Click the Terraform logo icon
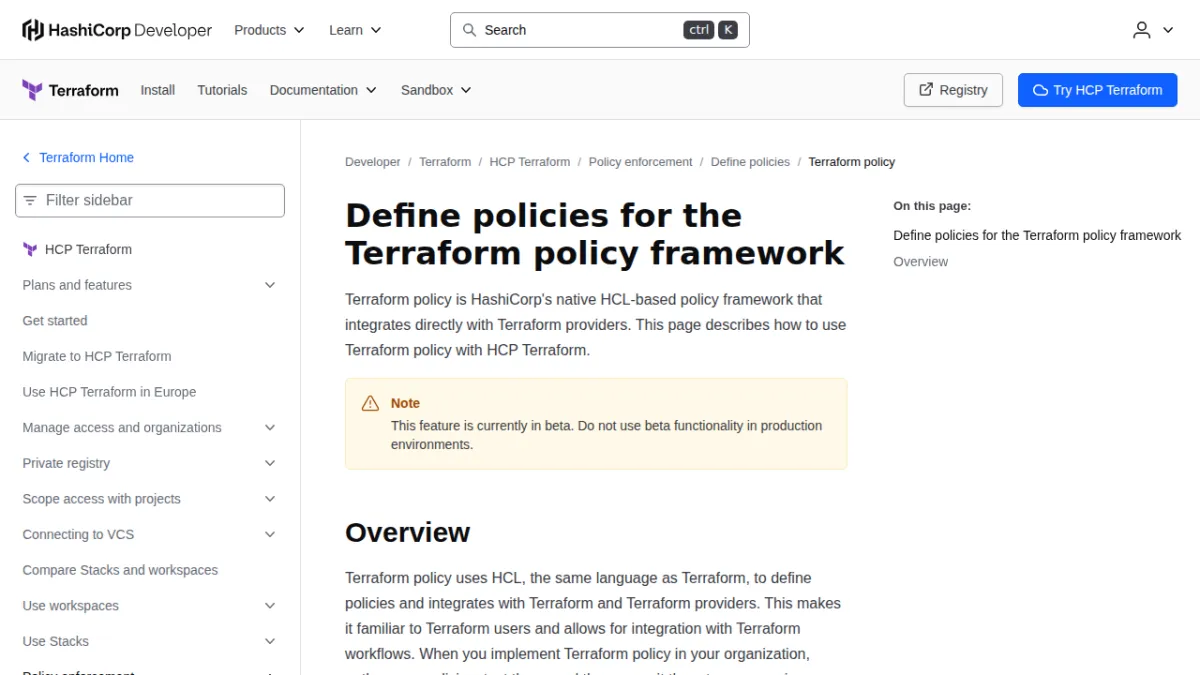The width and height of the screenshot is (1200, 675). click(x=32, y=90)
